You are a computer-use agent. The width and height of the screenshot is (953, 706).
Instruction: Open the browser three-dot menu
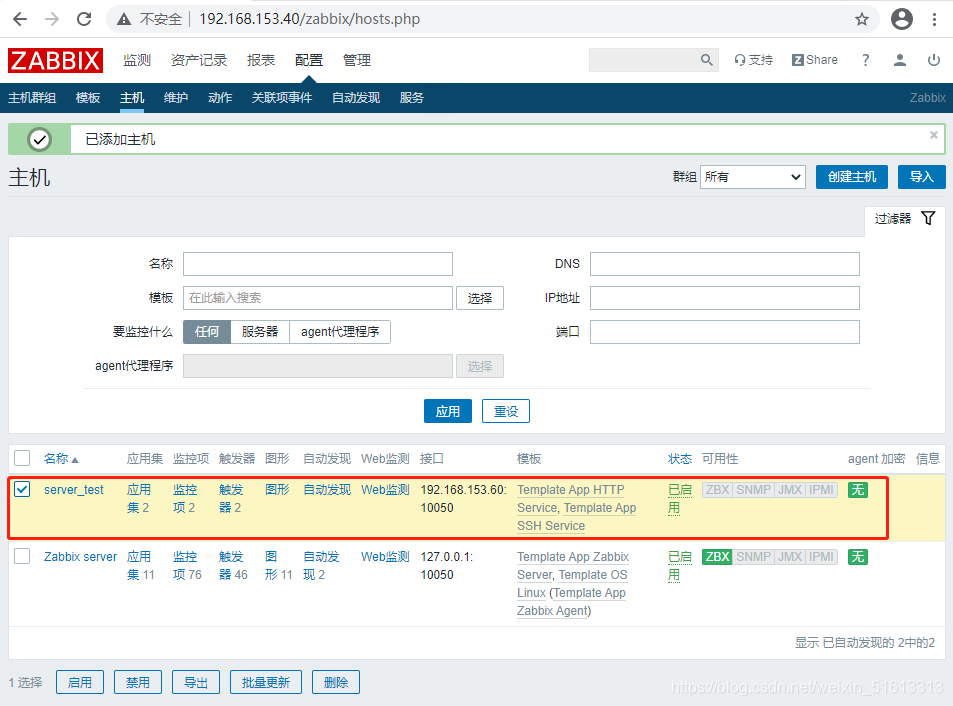point(934,19)
